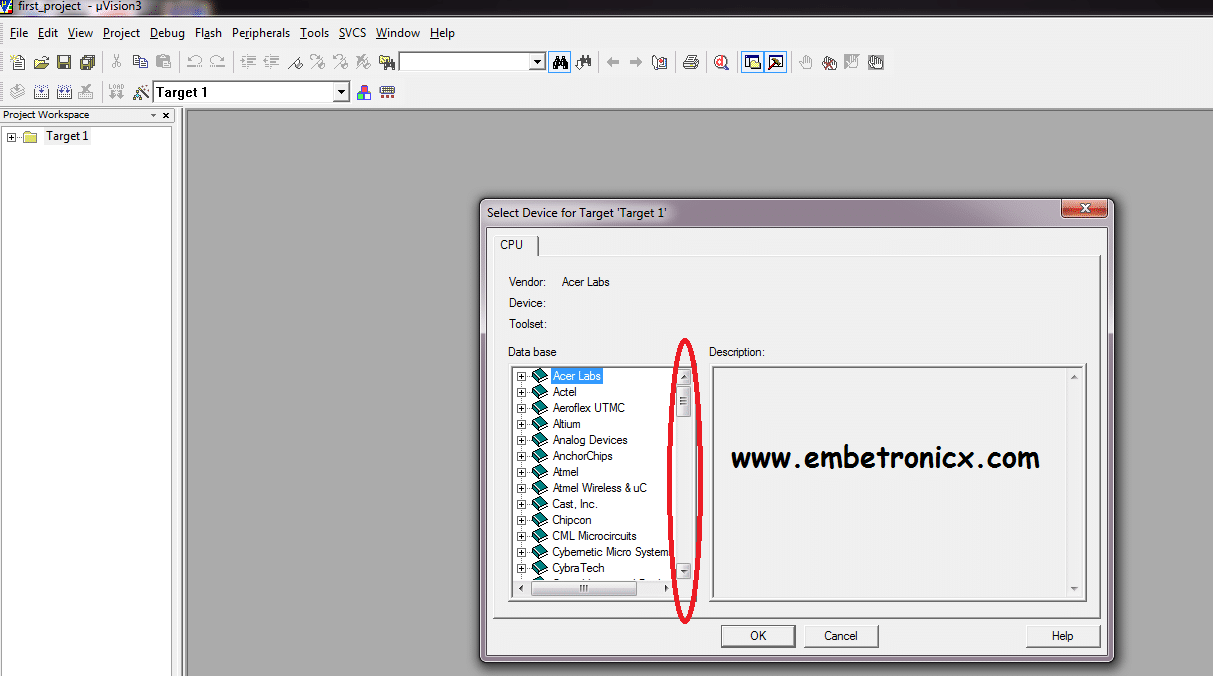1213x676 pixels.
Task: Click database list vertical scrollbar down arrow
Action: 684,571
